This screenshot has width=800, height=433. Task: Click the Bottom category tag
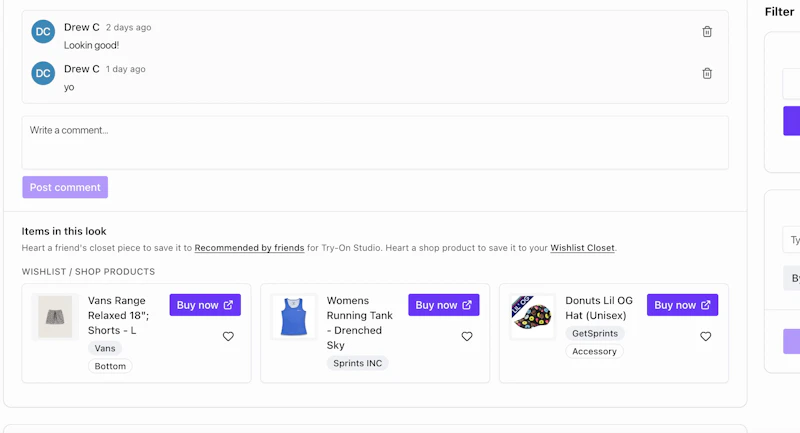[110, 366]
